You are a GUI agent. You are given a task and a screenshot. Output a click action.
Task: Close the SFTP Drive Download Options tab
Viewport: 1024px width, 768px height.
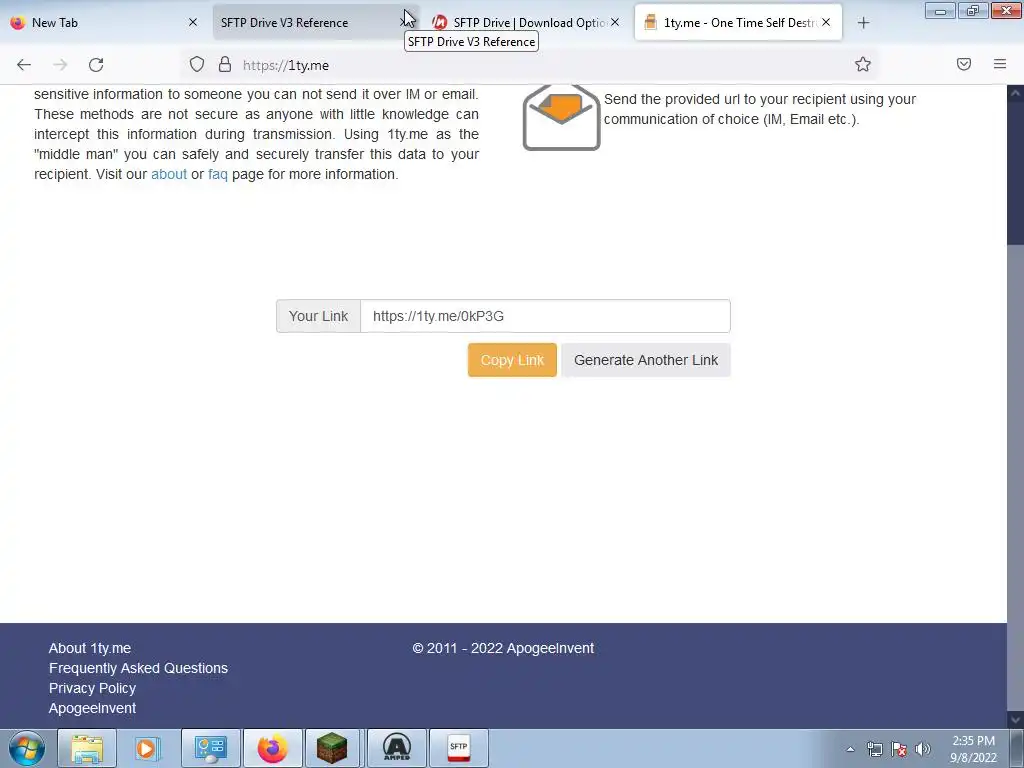coord(615,22)
